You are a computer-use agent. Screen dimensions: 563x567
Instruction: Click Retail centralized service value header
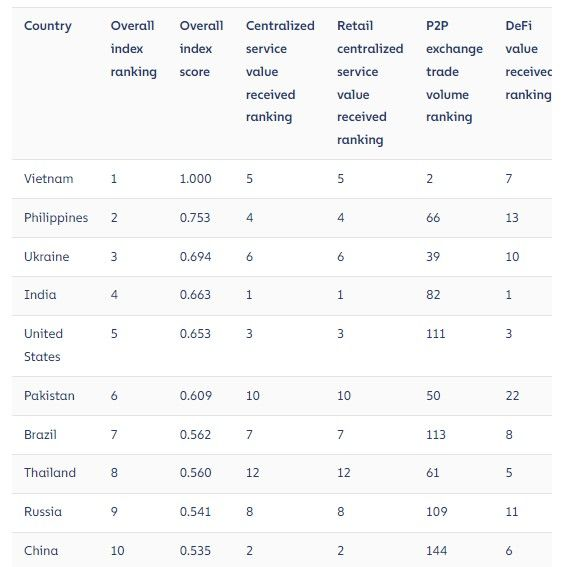(370, 83)
